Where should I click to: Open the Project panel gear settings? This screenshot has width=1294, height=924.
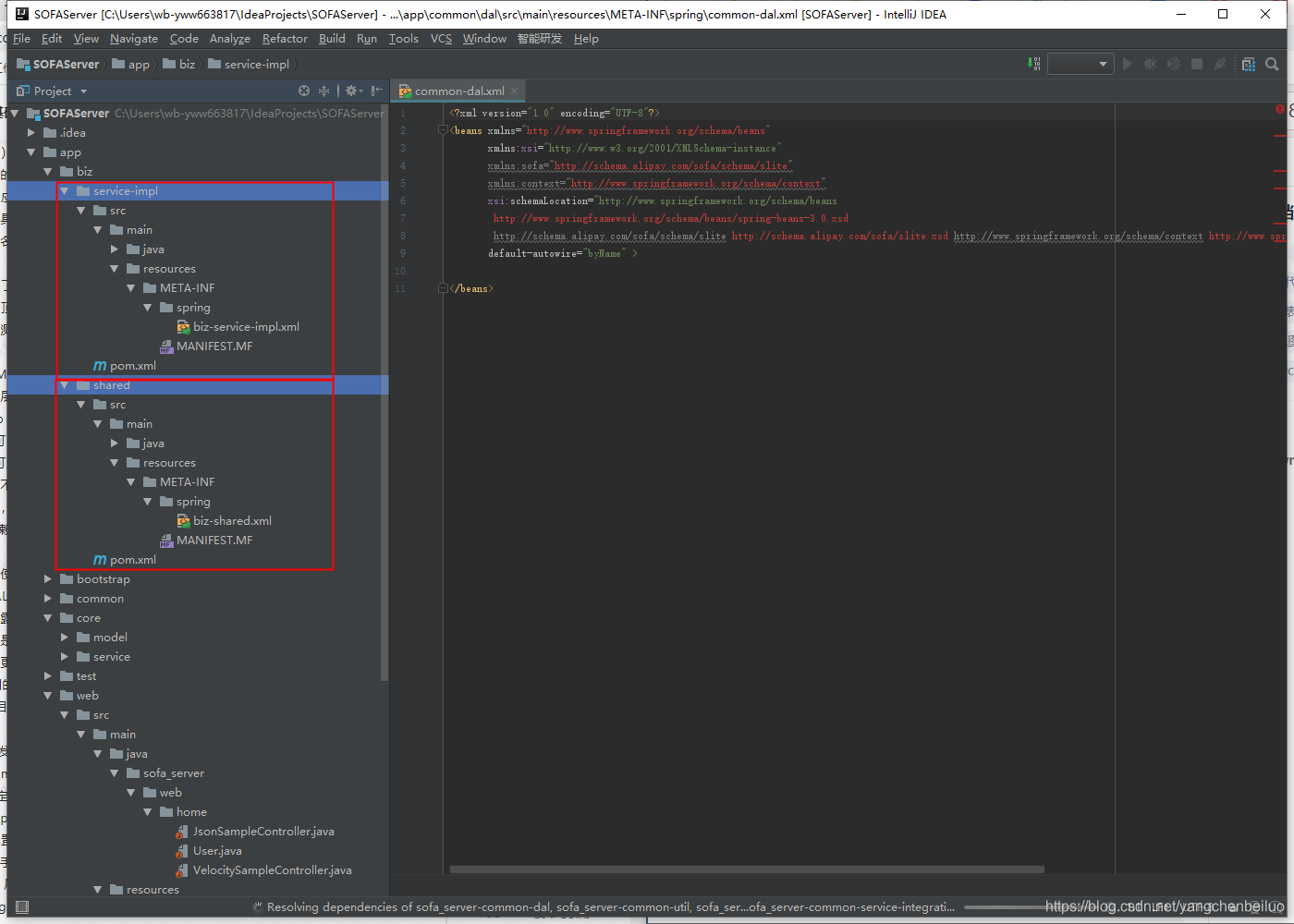pos(352,91)
